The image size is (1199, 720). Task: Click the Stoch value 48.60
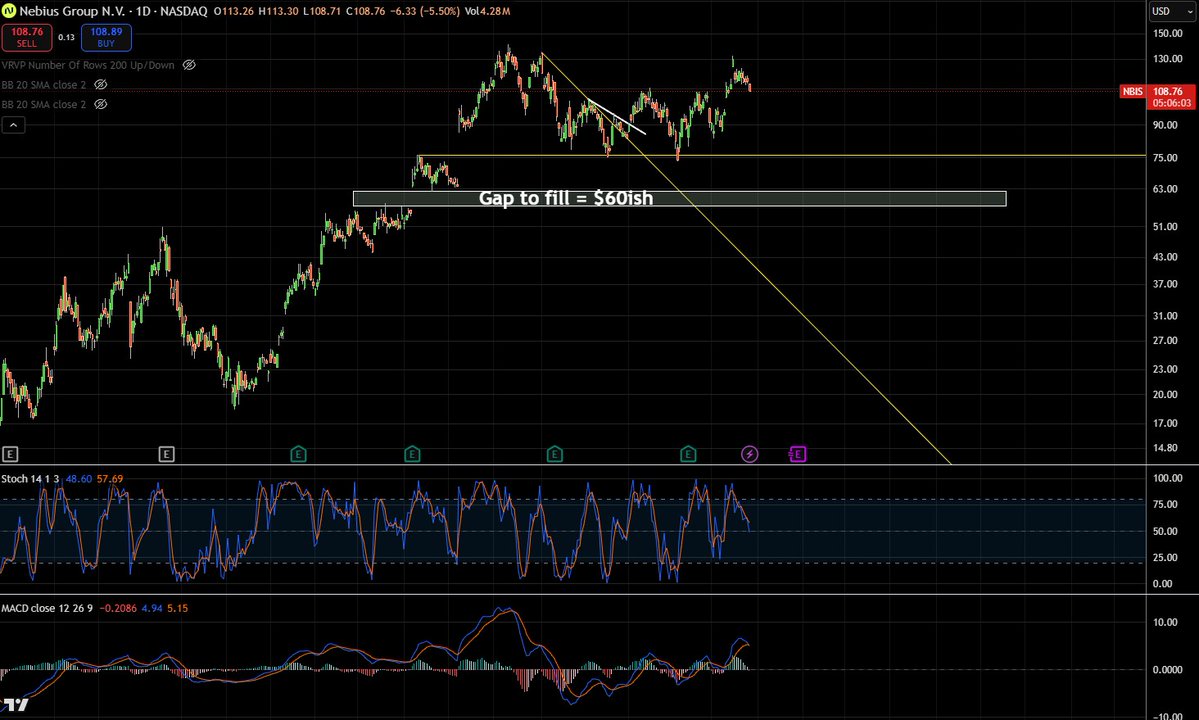click(x=78, y=478)
